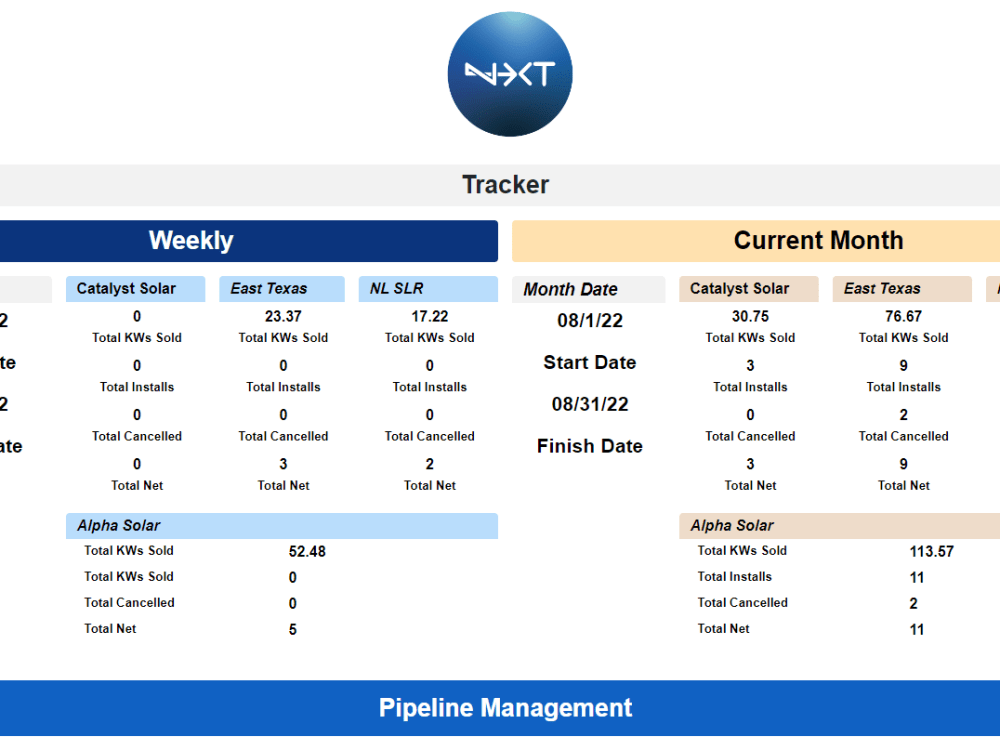The height and width of the screenshot is (750, 1000).
Task: Select the Pipeline Management banner
Action: tap(500, 708)
